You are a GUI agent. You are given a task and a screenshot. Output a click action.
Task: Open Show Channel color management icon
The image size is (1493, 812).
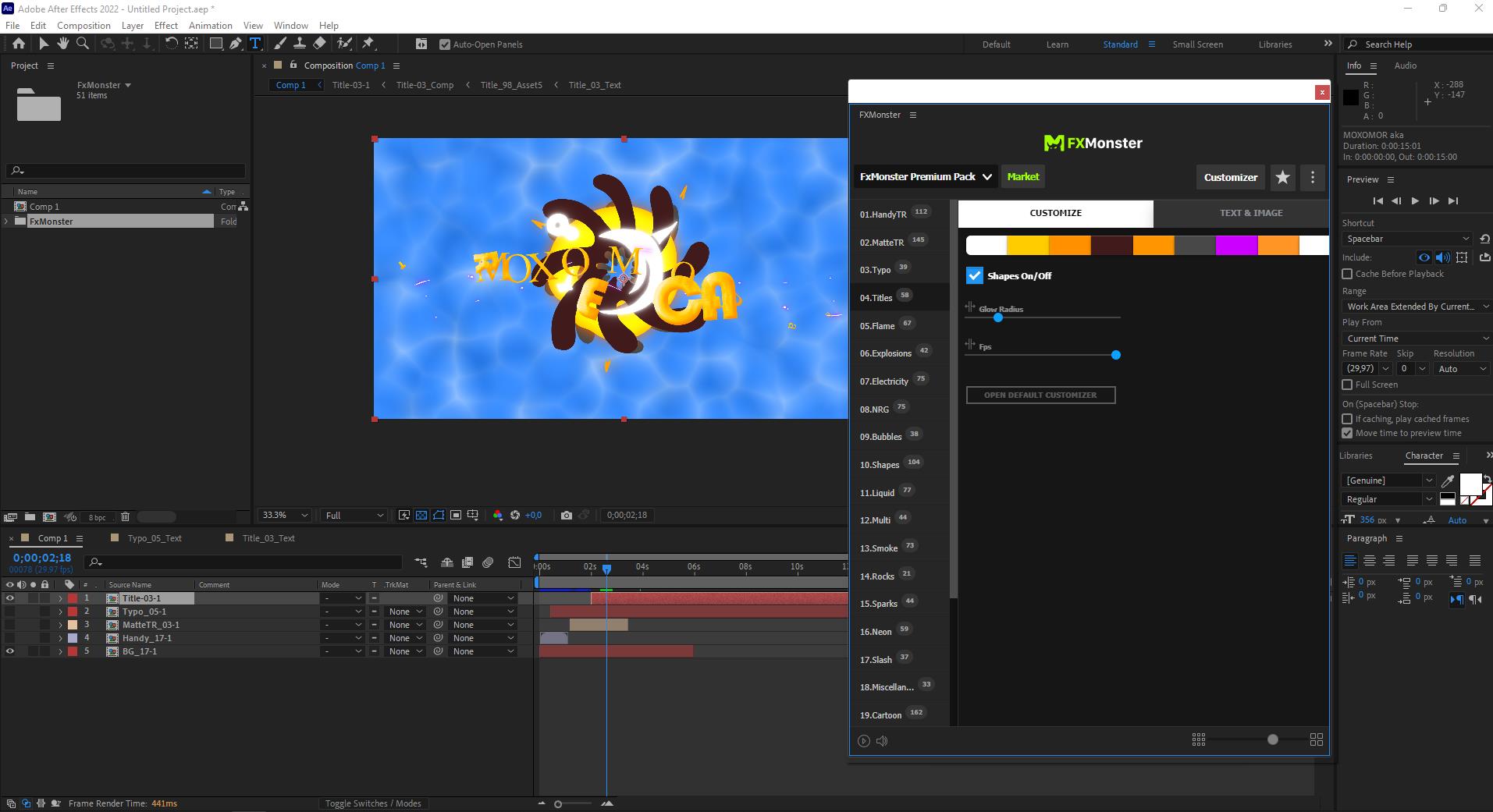point(498,515)
